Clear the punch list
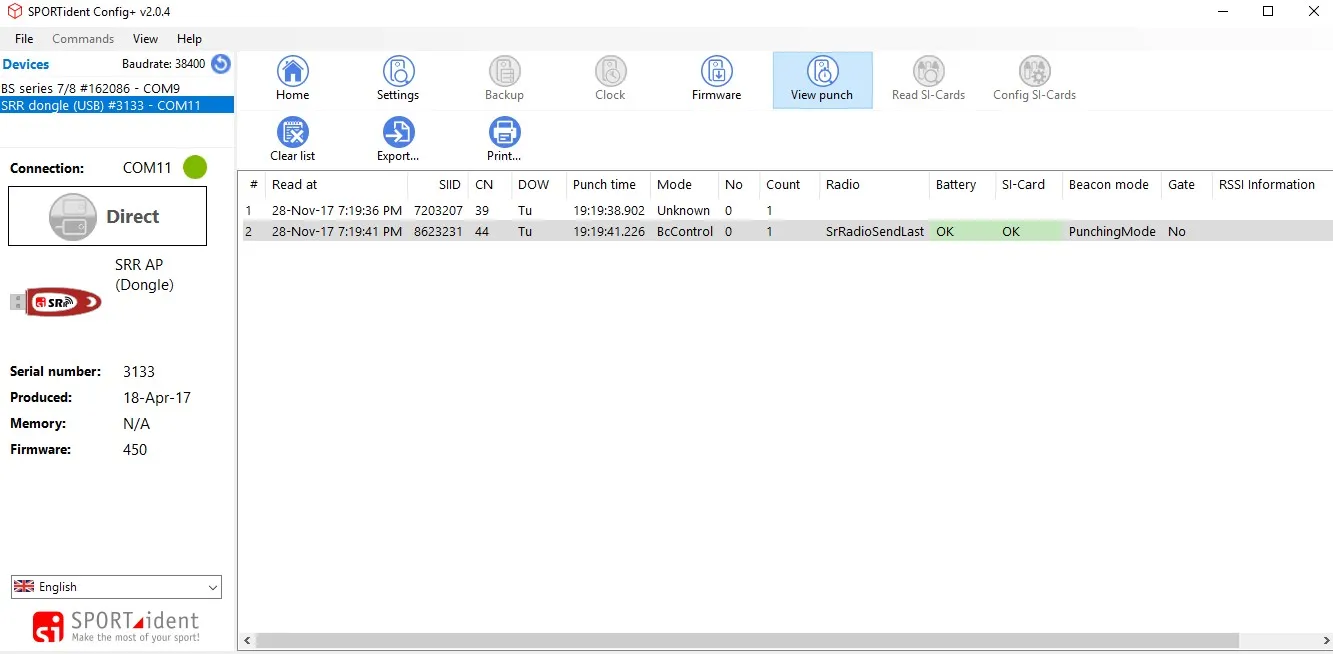Viewport: 1333px width, 654px height. [x=292, y=140]
